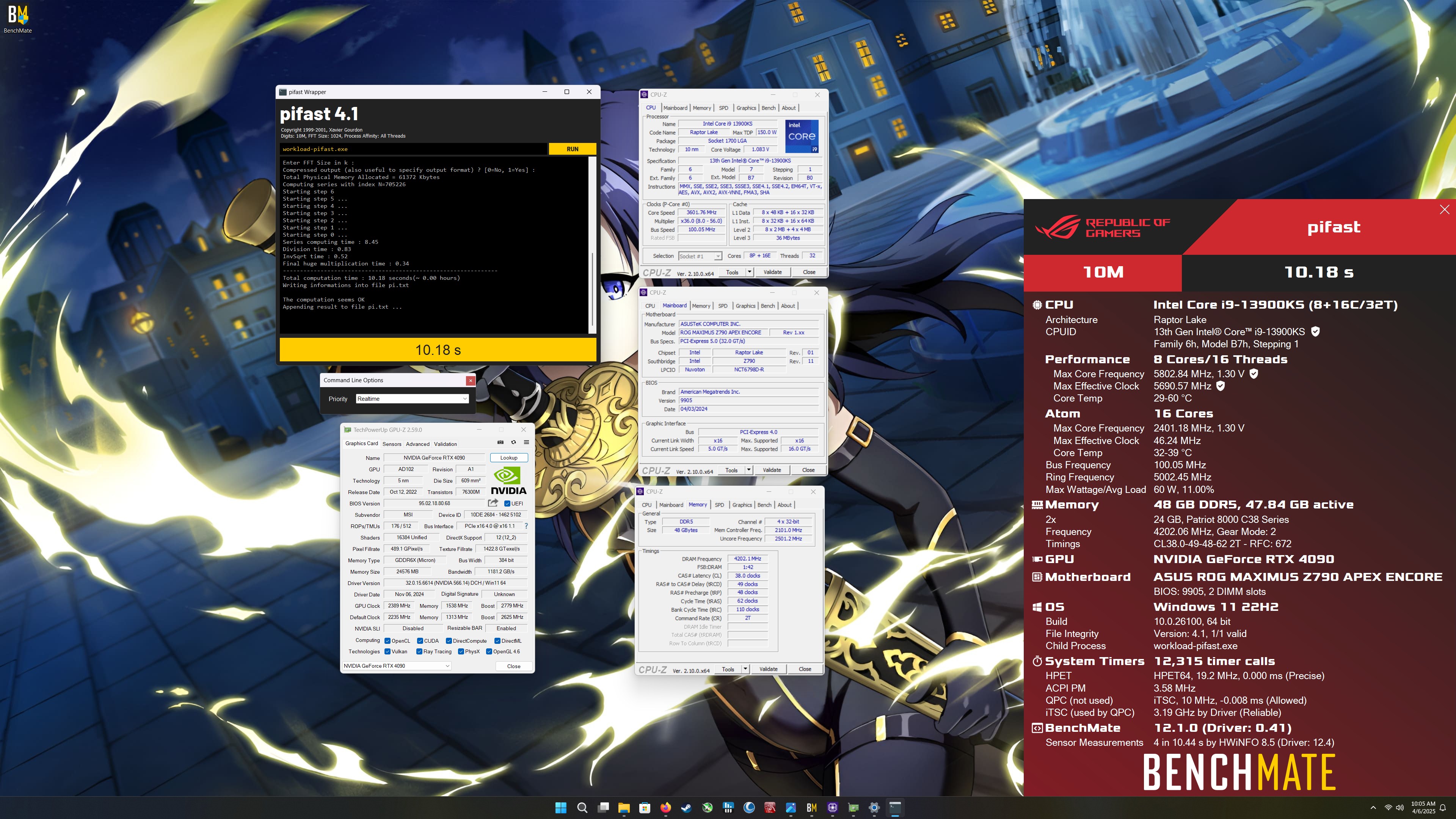The width and height of the screenshot is (1456, 819).
Task: Launch Microsoft Store from taskbar
Action: pyautogui.click(x=645, y=808)
